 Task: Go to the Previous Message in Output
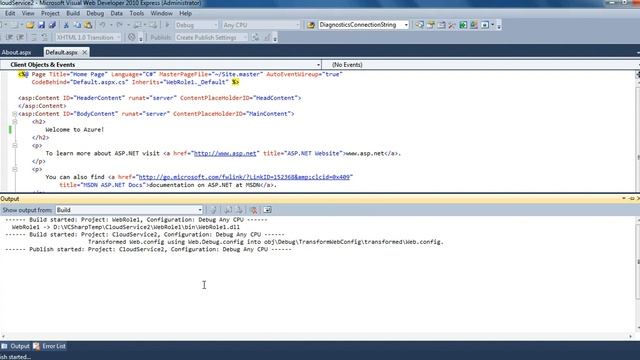point(228,210)
